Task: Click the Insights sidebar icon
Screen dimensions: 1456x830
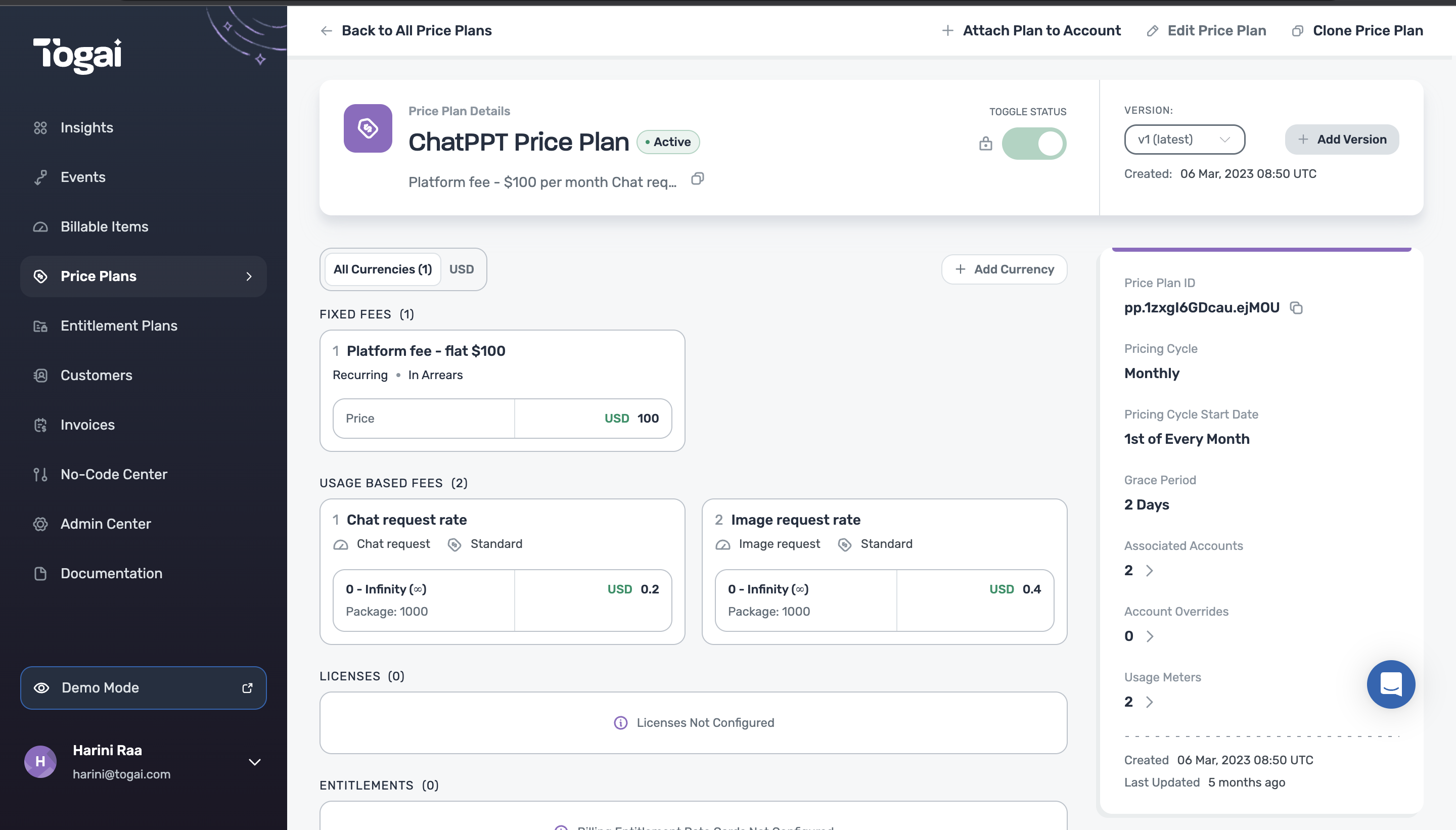Action: [40, 128]
